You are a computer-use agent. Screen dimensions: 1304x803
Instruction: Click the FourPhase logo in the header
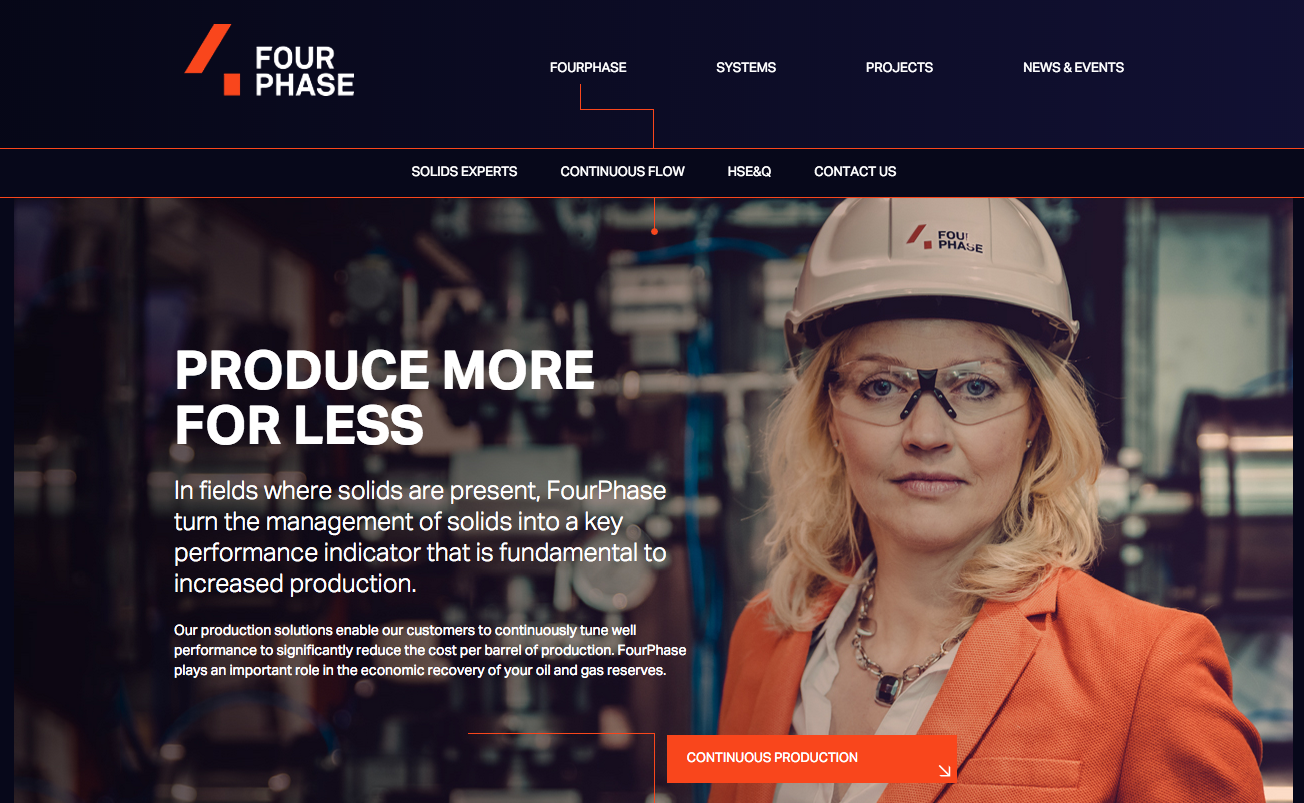[270, 61]
